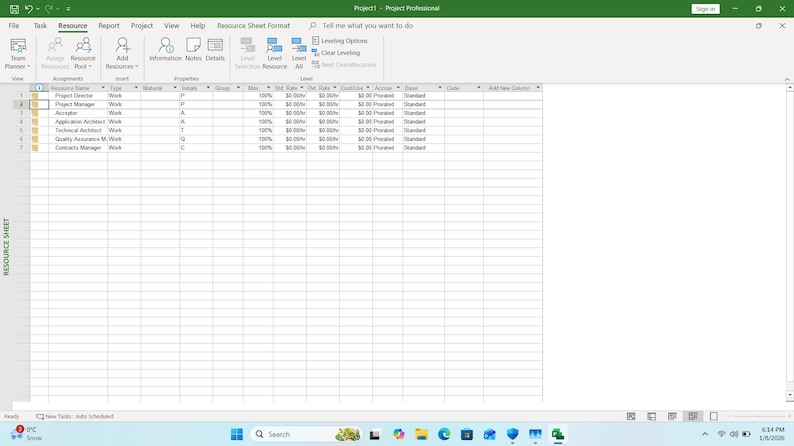Collapse the ribbon with the chevron
This screenshot has width=794, height=446.
[787, 79]
